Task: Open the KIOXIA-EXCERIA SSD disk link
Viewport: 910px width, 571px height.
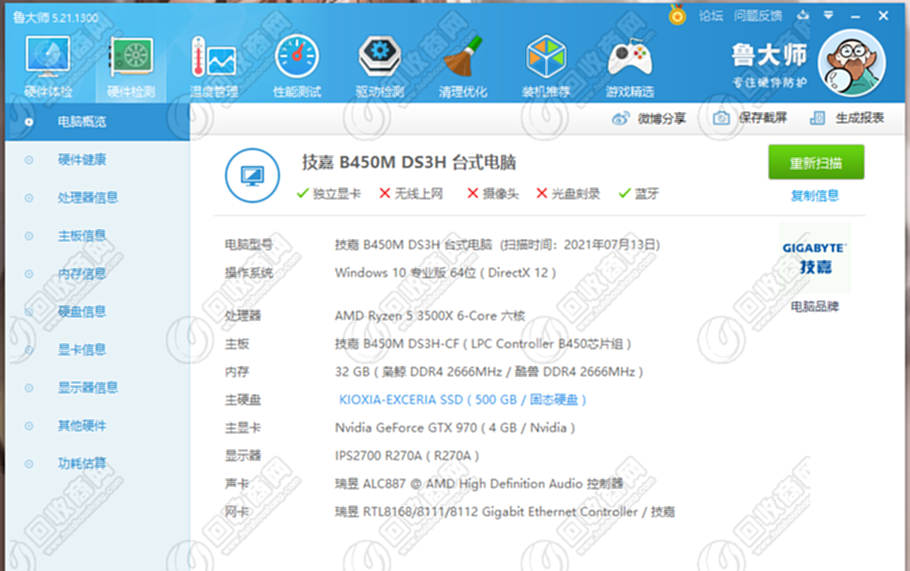Action: [463, 400]
